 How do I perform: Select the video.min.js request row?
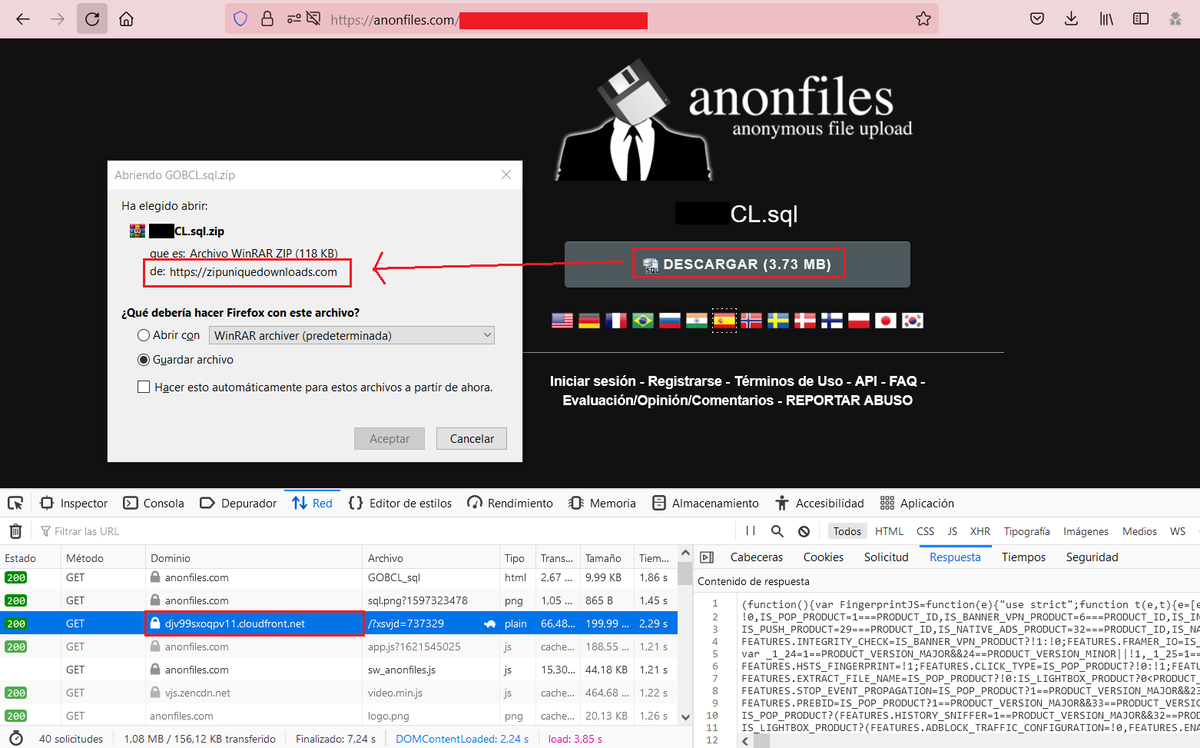pyautogui.click(x=340, y=693)
